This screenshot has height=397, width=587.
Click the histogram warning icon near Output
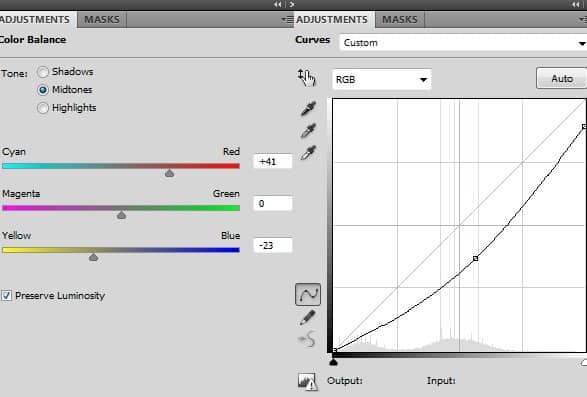308,382
